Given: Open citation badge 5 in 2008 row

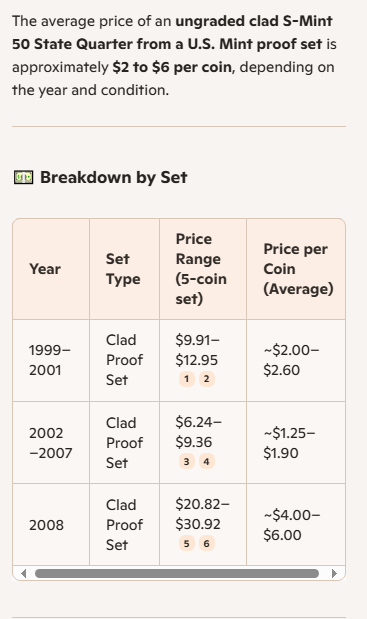Looking at the screenshot, I should [x=187, y=544].
